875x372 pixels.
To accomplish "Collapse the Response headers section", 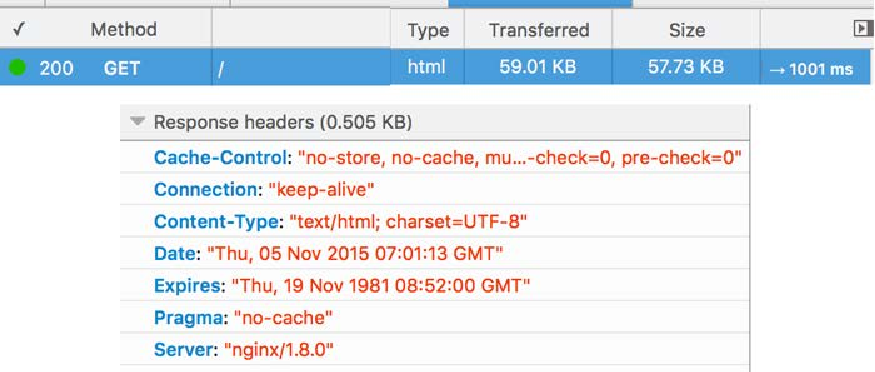I will pos(137,122).
